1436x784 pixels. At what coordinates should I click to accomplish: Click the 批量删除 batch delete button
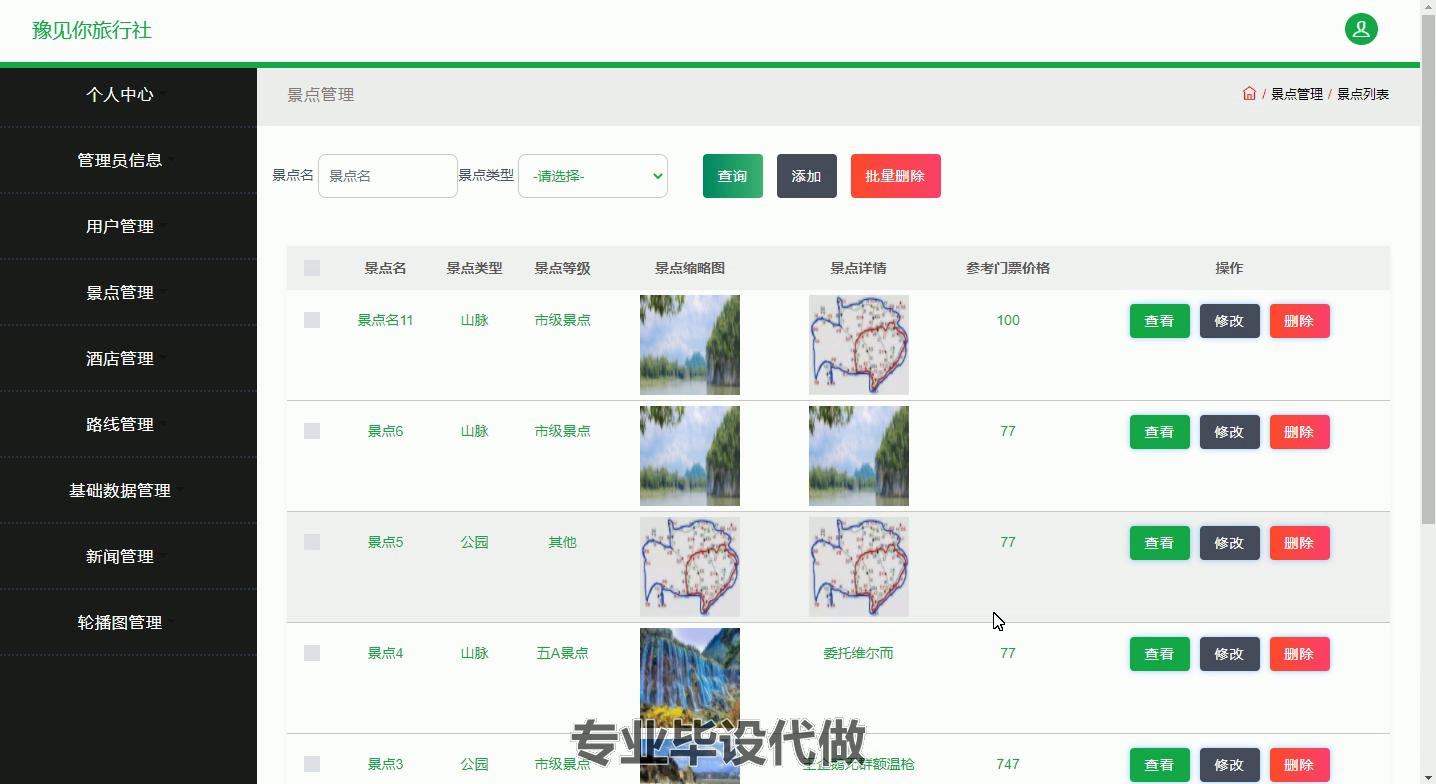pyautogui.click(x=896, y=176)
